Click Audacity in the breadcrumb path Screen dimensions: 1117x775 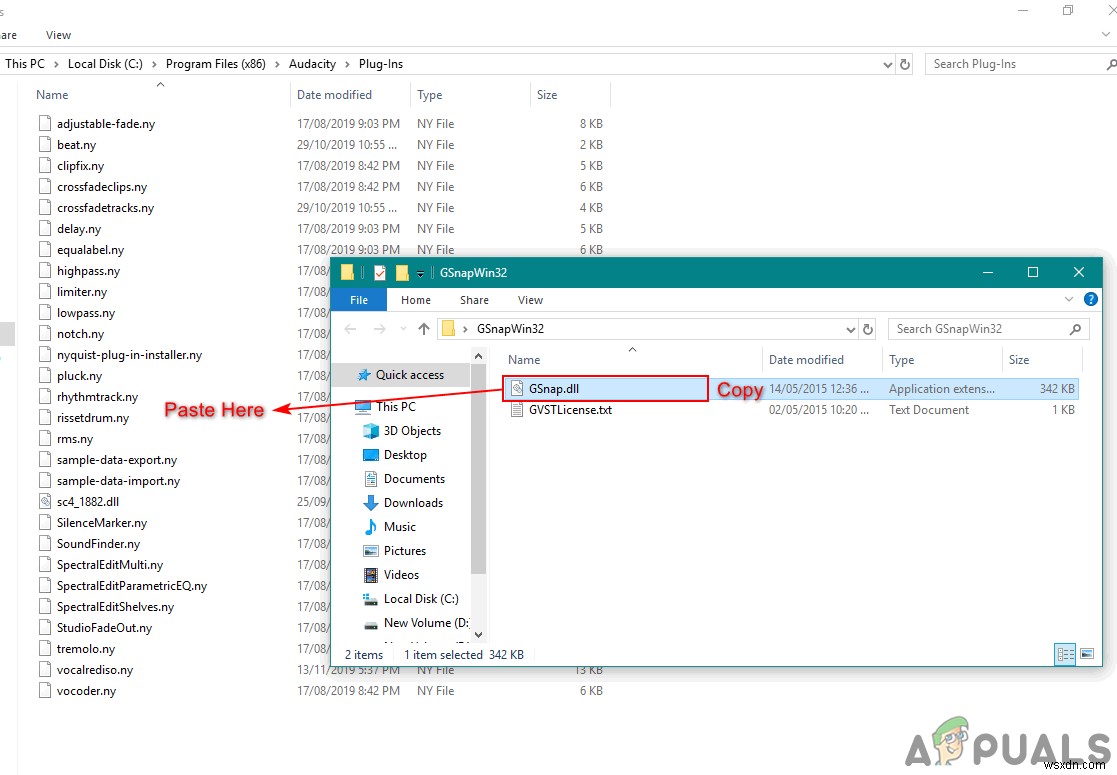312,63
